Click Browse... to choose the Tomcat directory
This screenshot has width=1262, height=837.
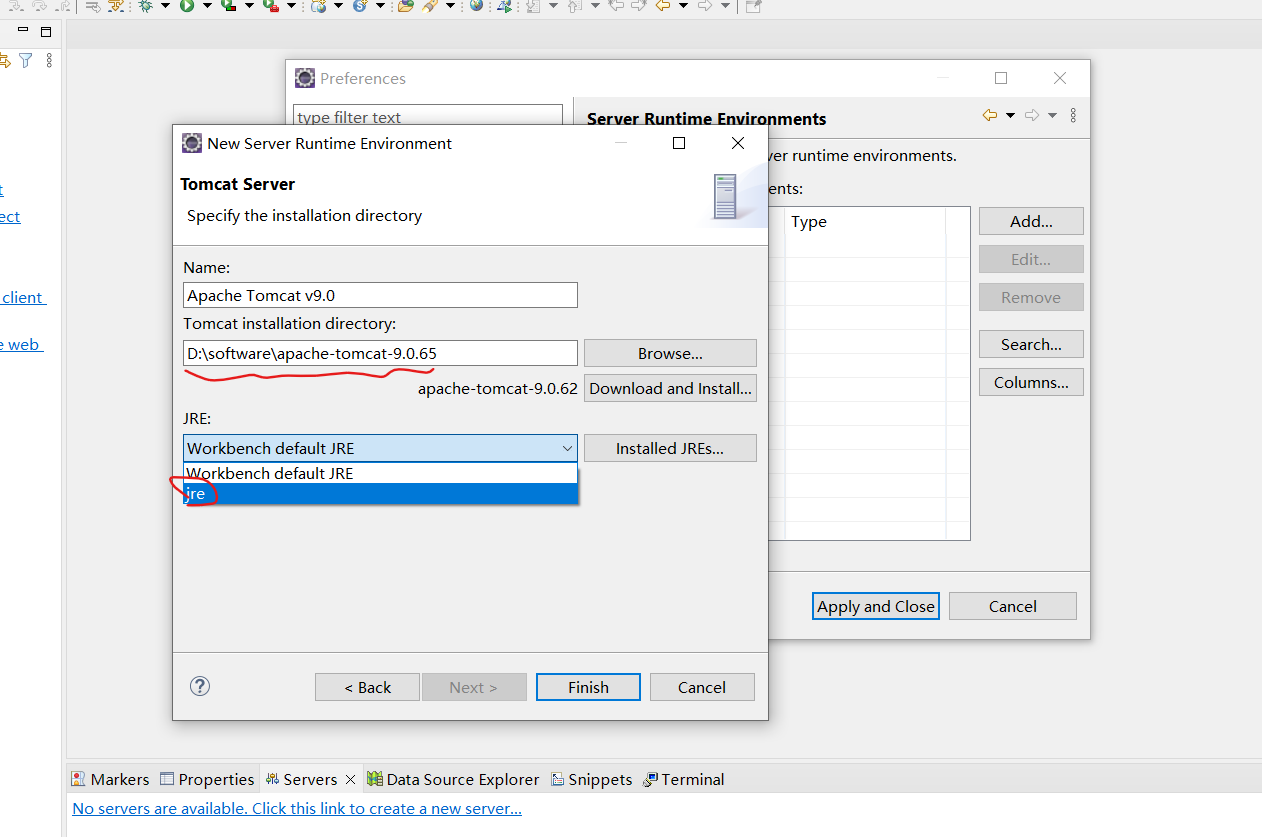[x=670, y=353]
